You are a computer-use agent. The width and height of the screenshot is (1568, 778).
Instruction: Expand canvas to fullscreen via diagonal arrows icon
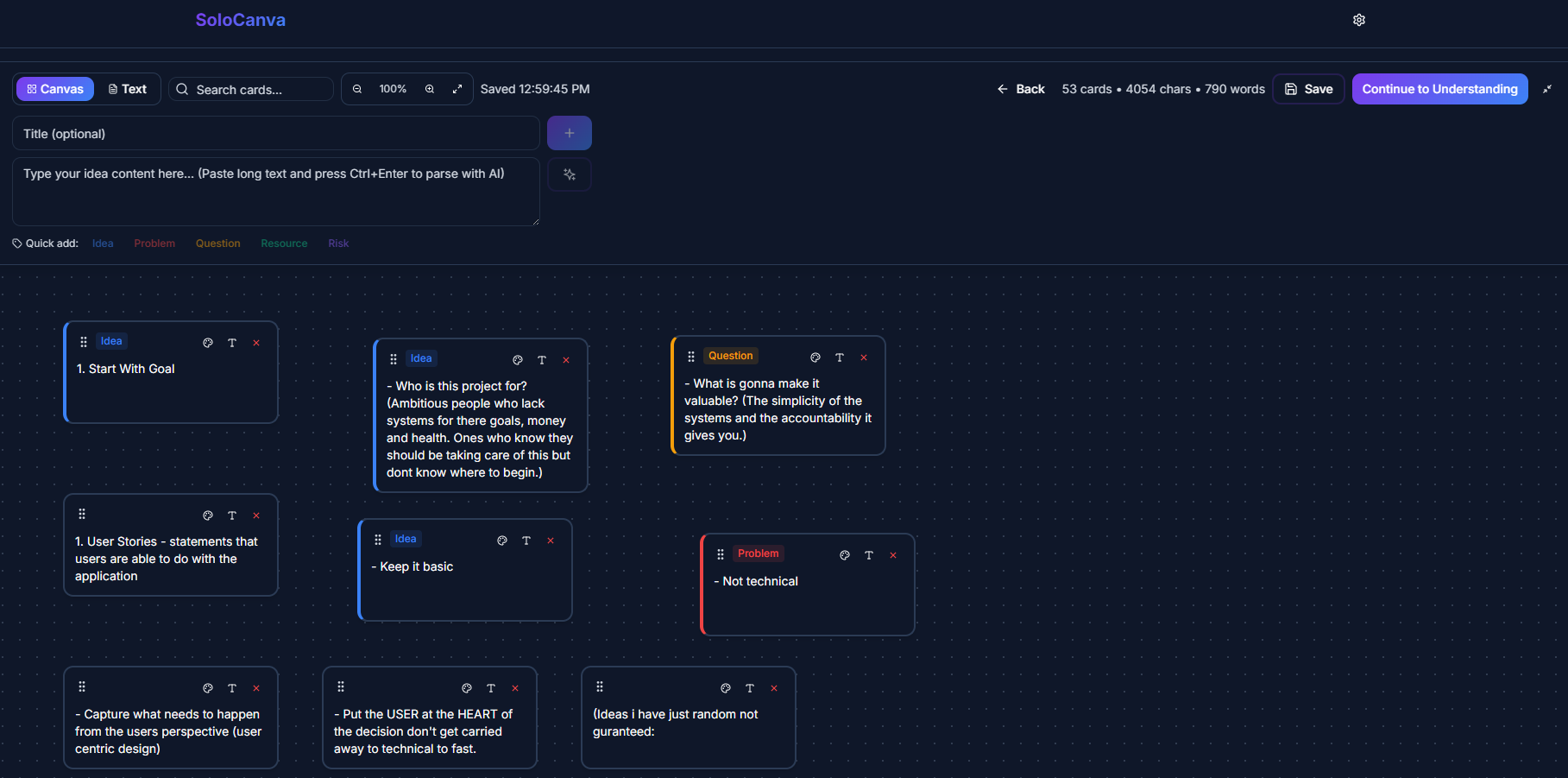[x=457, y=88]
